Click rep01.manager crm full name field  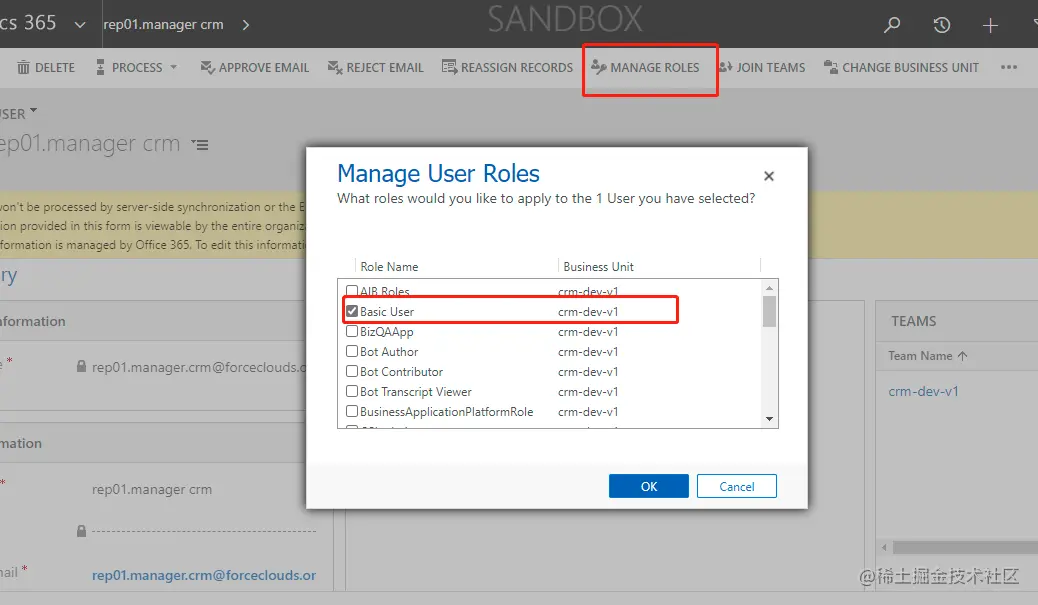(x=152, y=489)
